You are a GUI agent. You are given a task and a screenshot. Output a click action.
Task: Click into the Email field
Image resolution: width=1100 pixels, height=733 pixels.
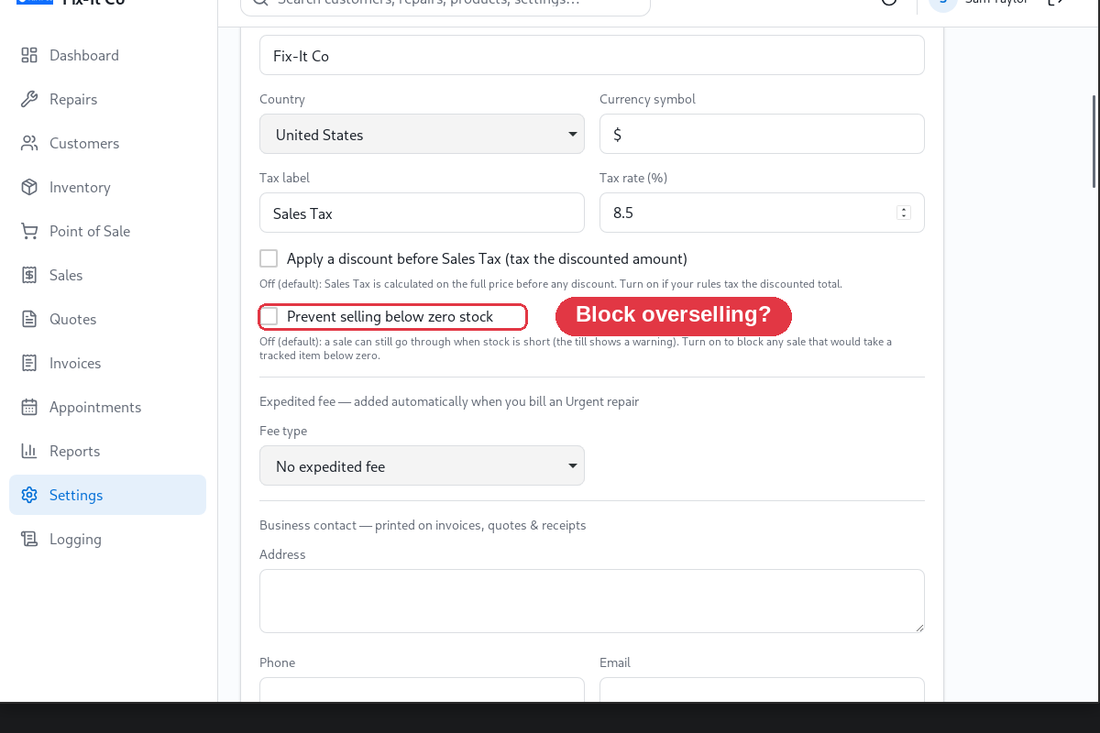(762, 690)
